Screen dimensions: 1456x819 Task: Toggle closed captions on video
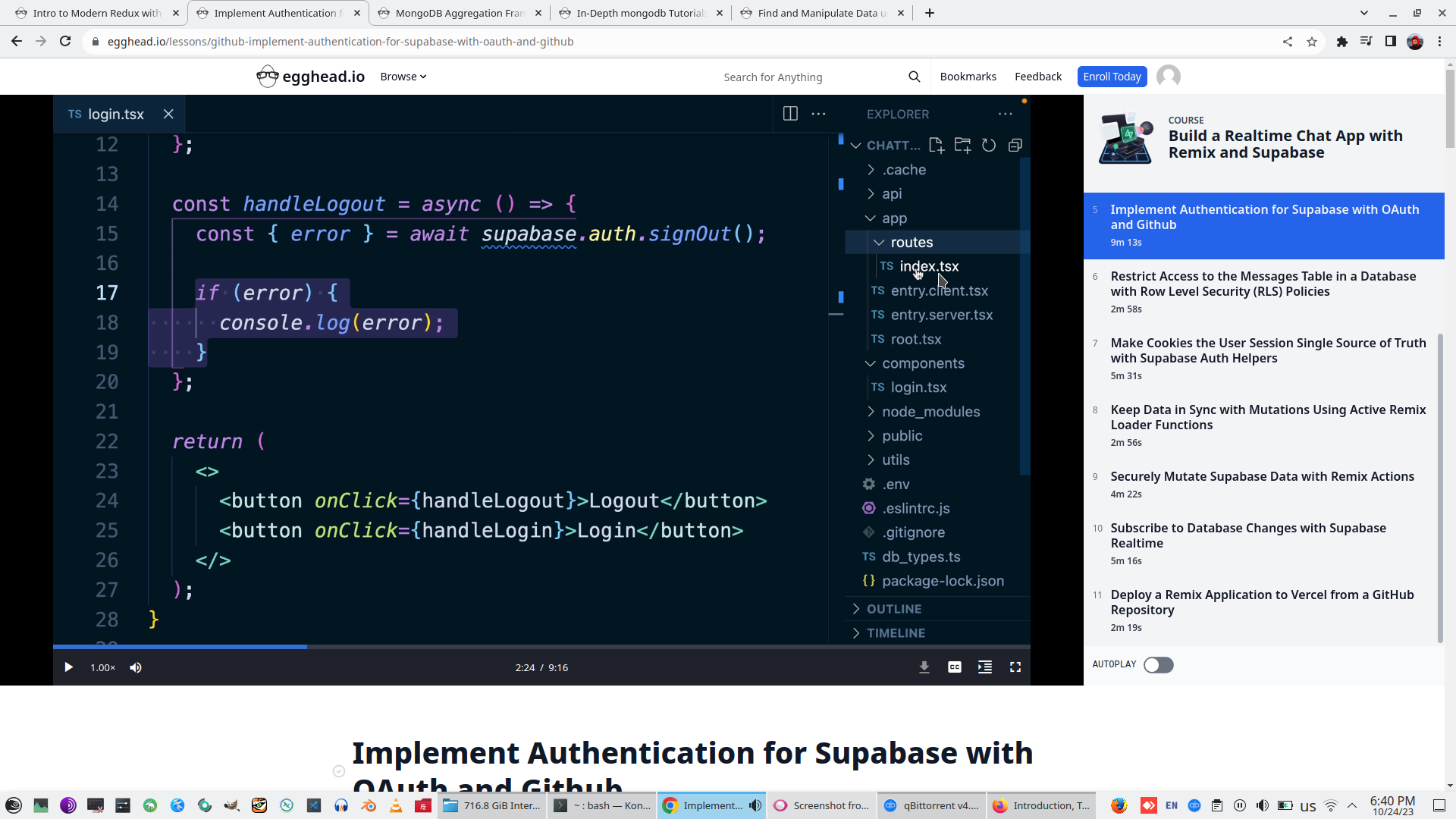(954, 667)
